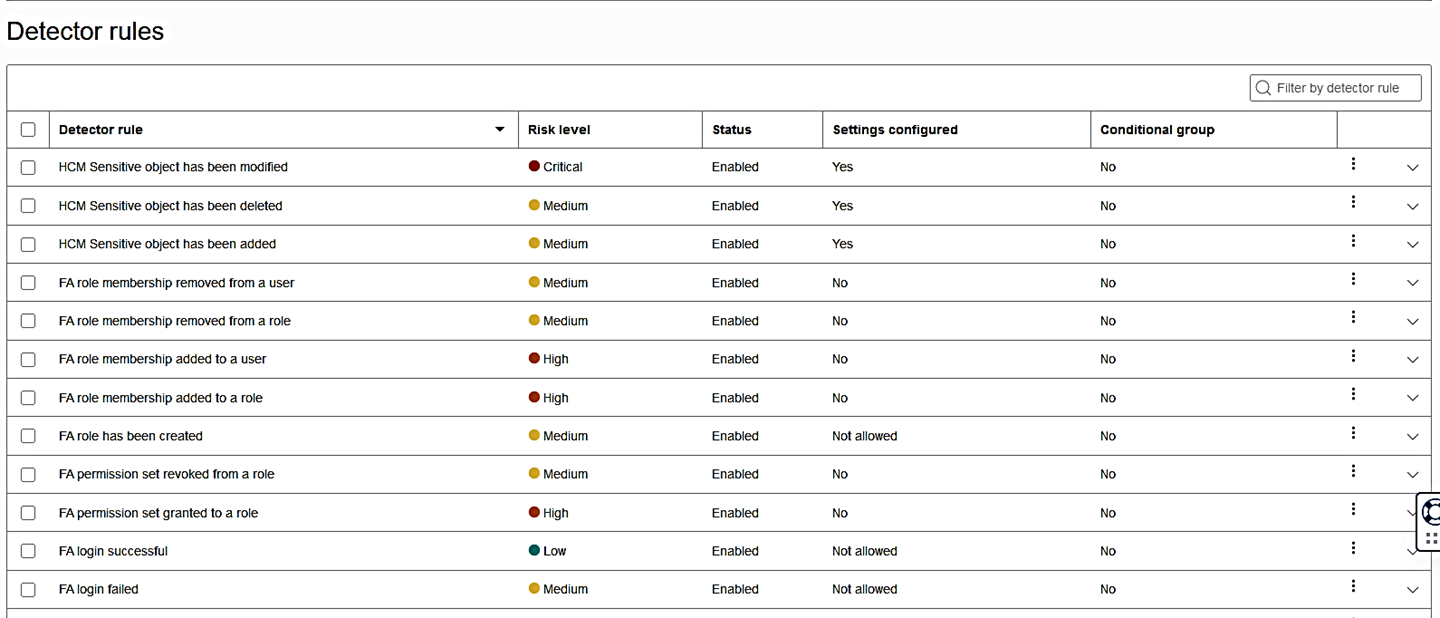Open kebab menu for FA login failed row
This screenshot has width=1440, height=618.
click(1353, 586)
